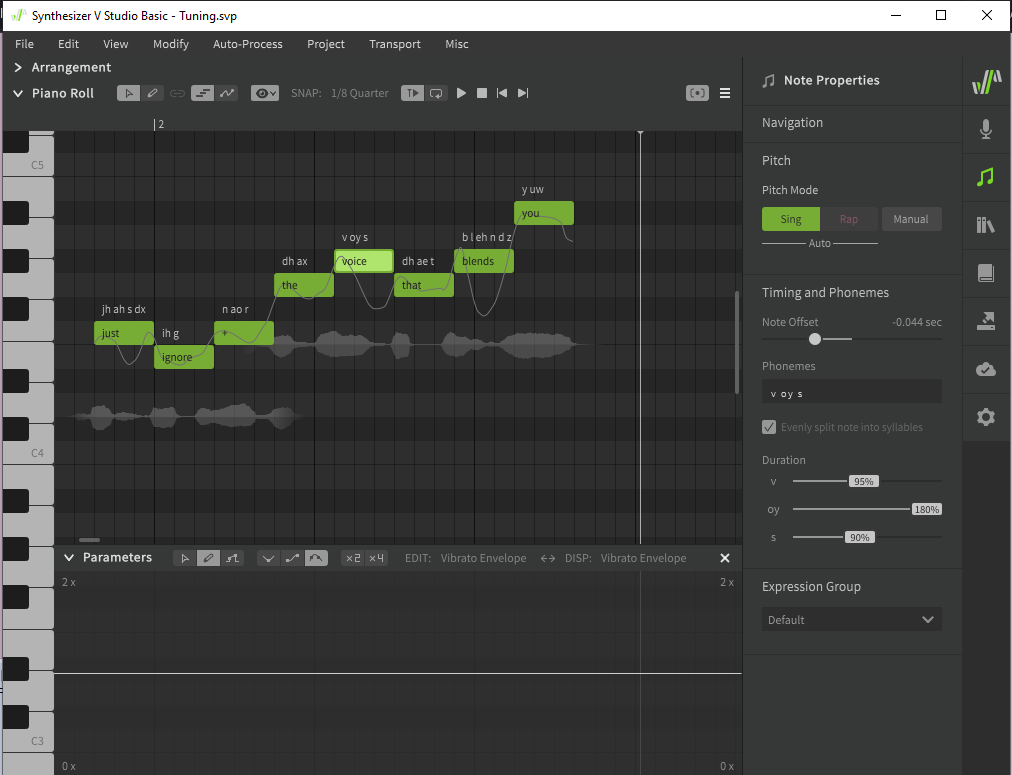Image resolution: width=1012 pixels, height=775 pixels.
Task: Open the View menu
Action: (x=116, y=44)
